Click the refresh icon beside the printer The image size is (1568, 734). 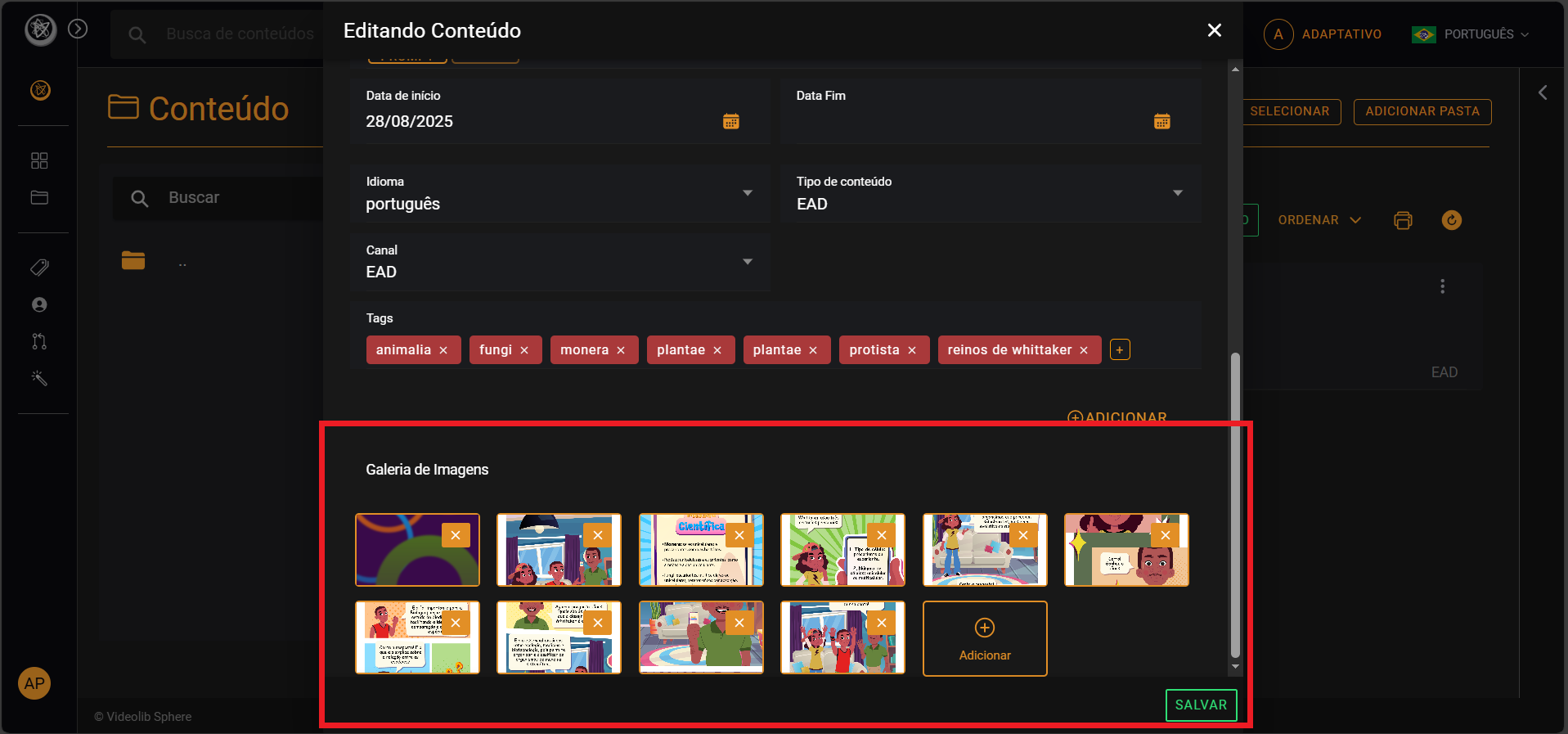[1452, 220]
